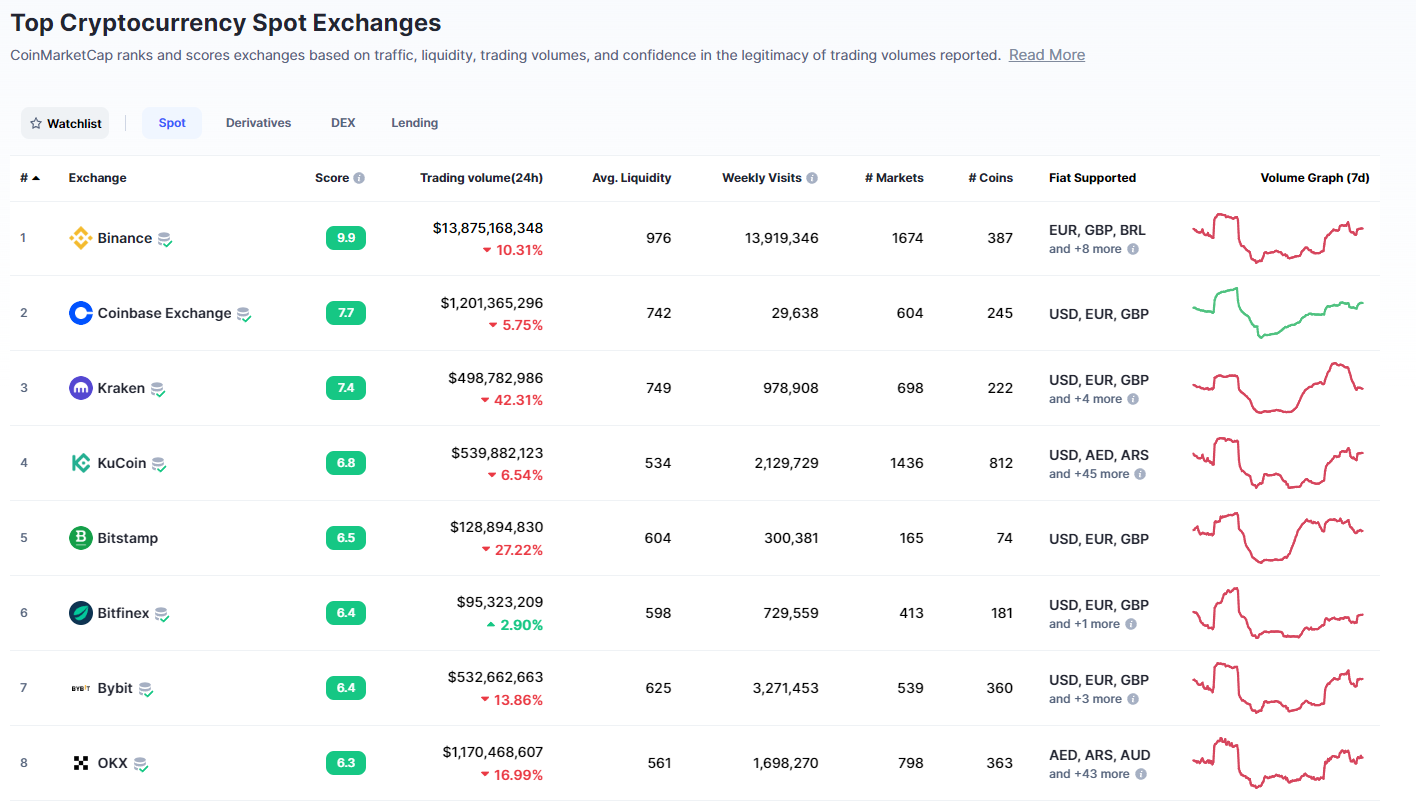This screenshot has height=801, width=1416.
Task: Click KuCoin reserves badge icon
Action: (x=159, y=464)
